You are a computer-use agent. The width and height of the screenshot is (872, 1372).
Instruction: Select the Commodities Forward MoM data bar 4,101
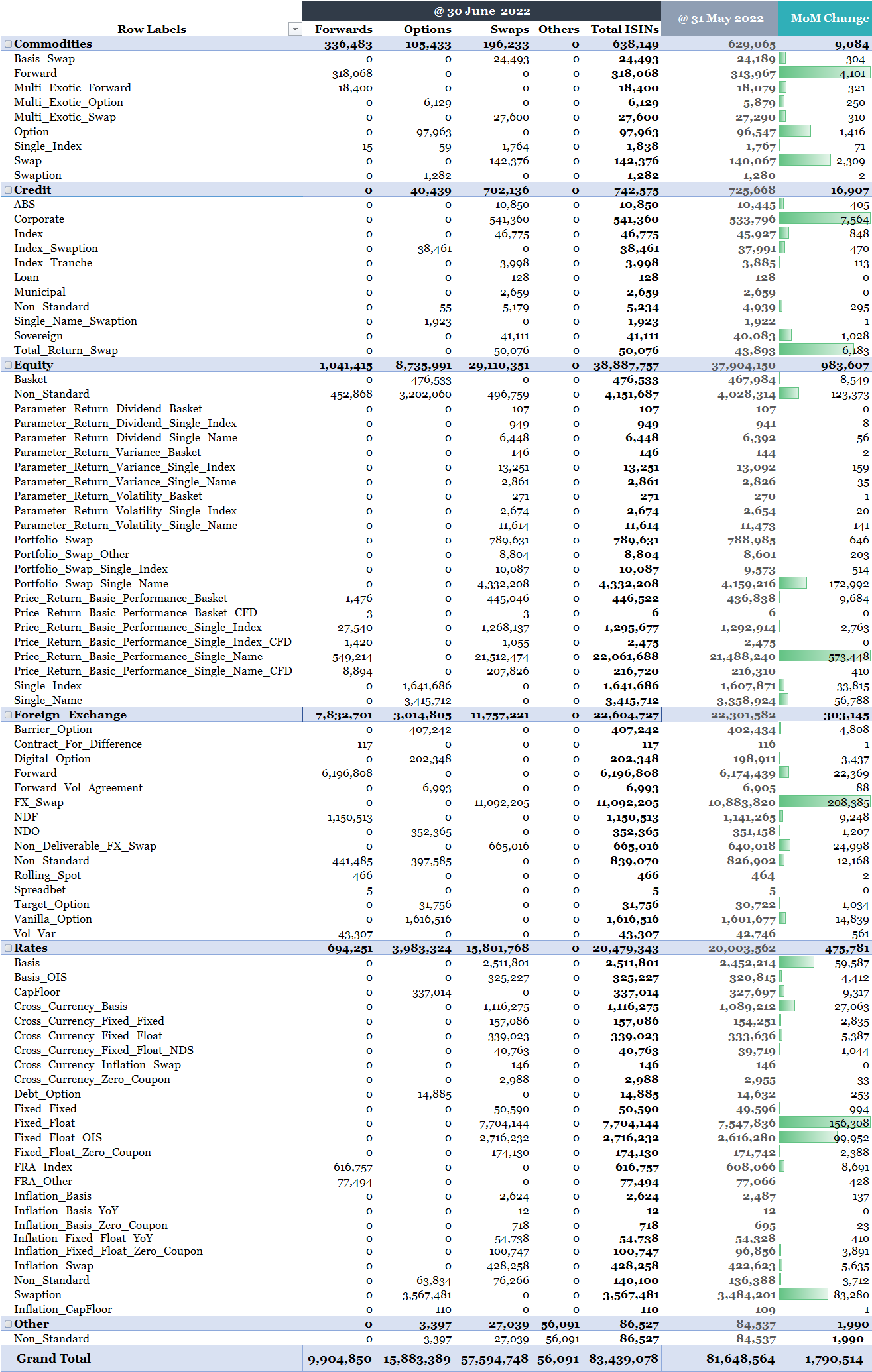(x=825, y=74)
